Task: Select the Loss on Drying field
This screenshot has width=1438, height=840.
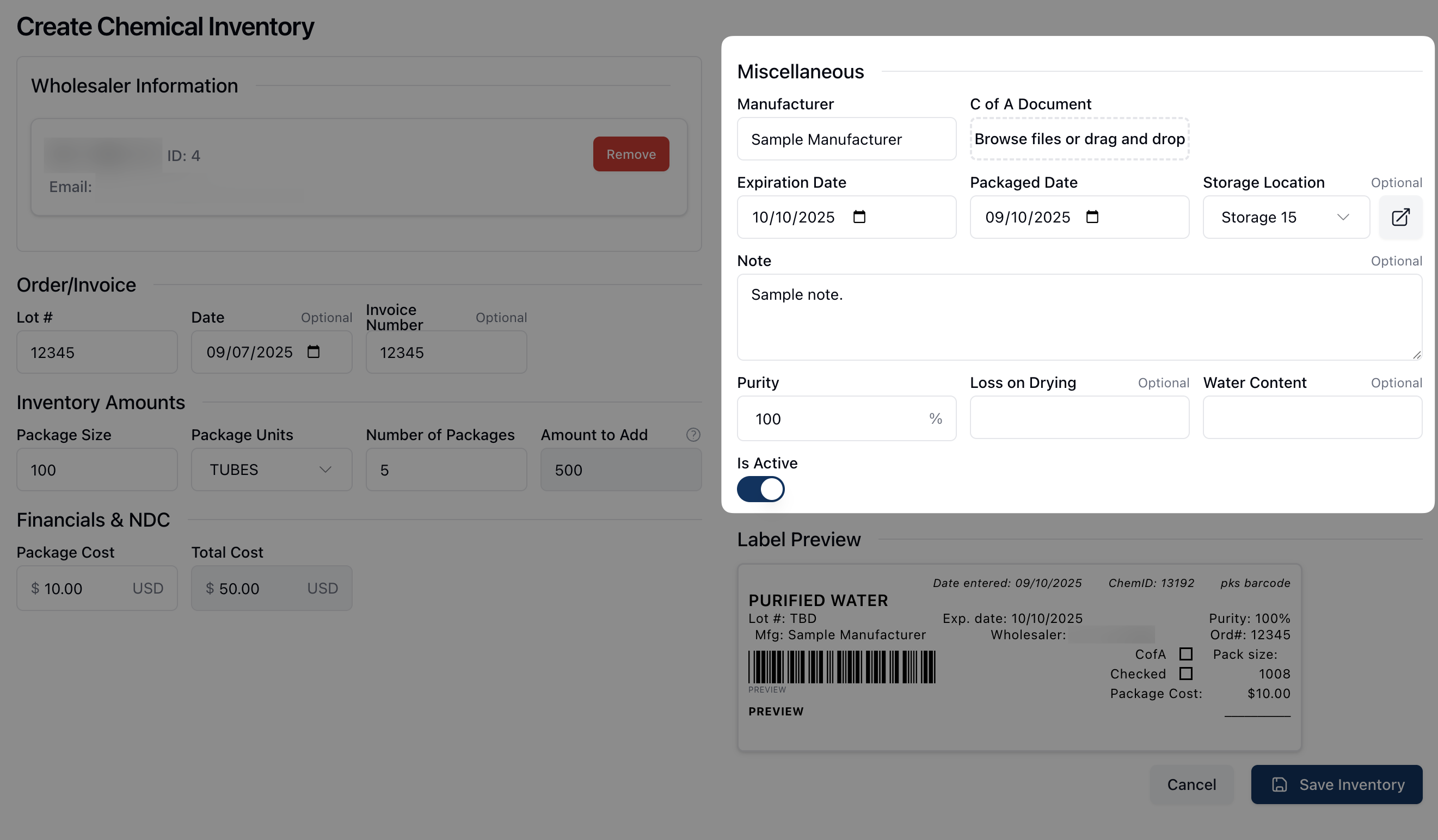Action: (x=1079, y=417)
